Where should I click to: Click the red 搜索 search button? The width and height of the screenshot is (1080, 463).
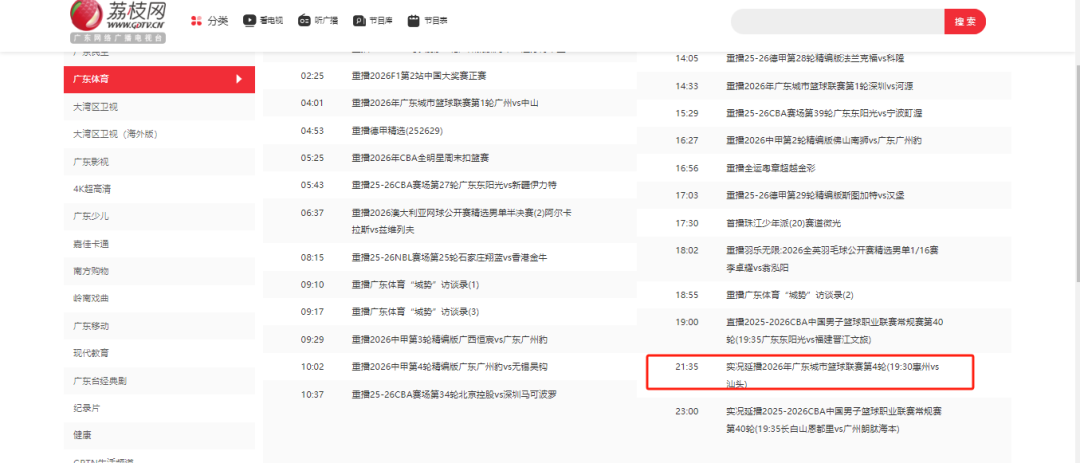[965, 21]
